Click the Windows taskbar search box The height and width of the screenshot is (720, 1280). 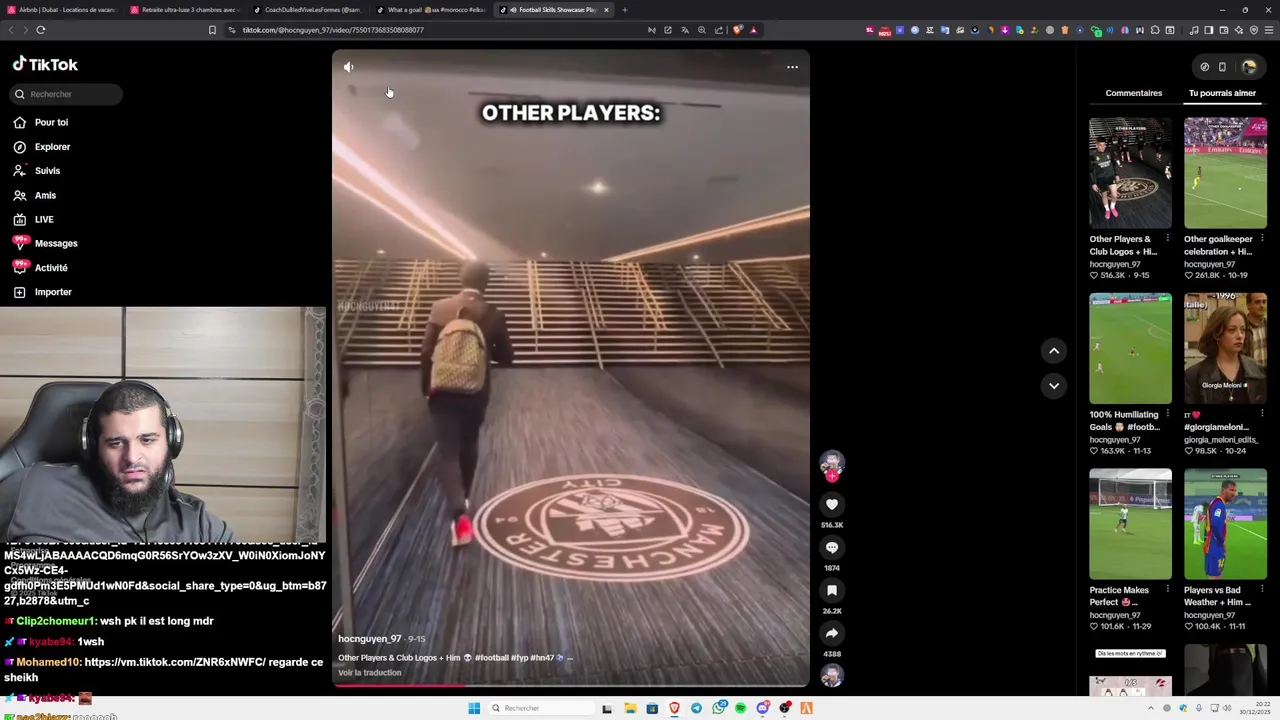click(541, 708)
